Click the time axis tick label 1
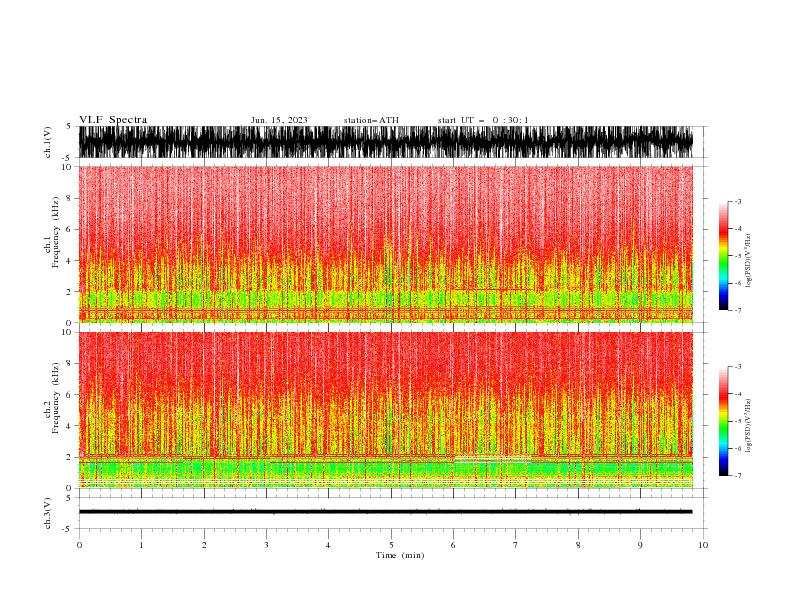 point(141,545)
